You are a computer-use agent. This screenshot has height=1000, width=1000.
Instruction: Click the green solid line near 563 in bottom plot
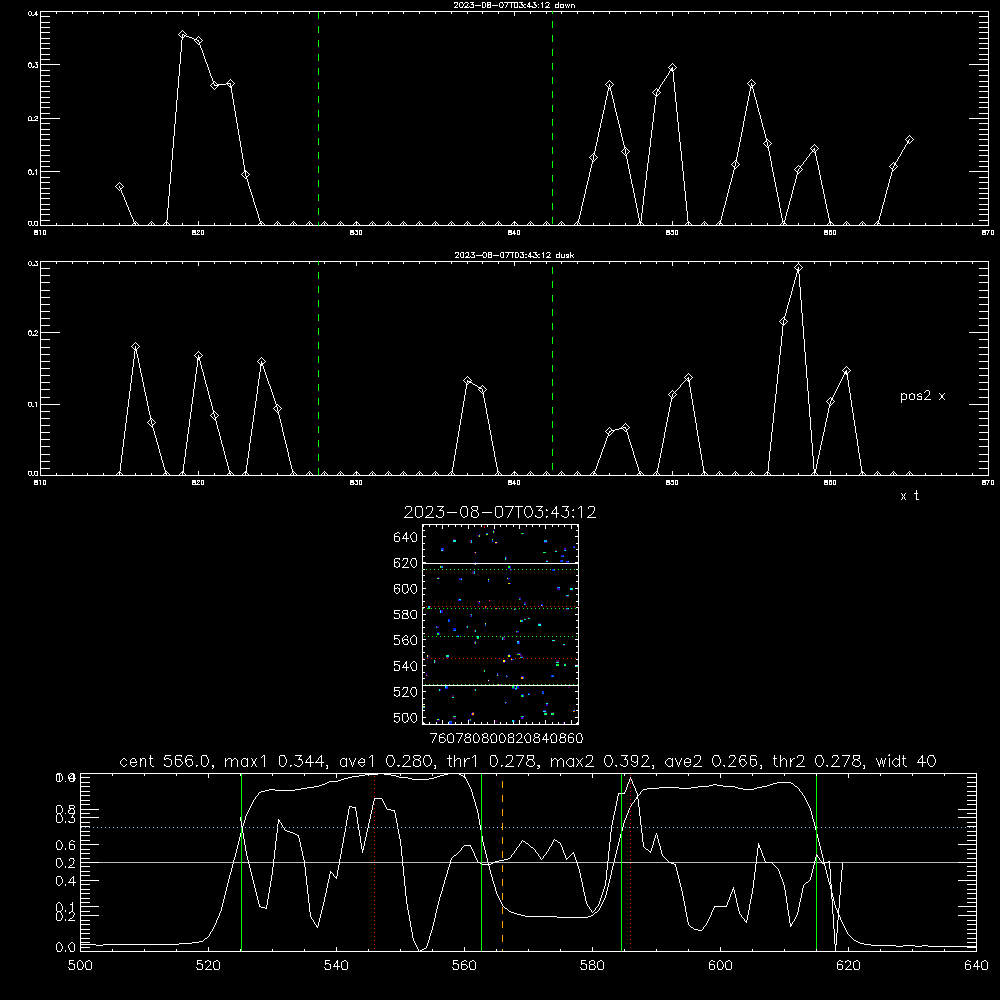pyautogui.click(x=482, y=861)
